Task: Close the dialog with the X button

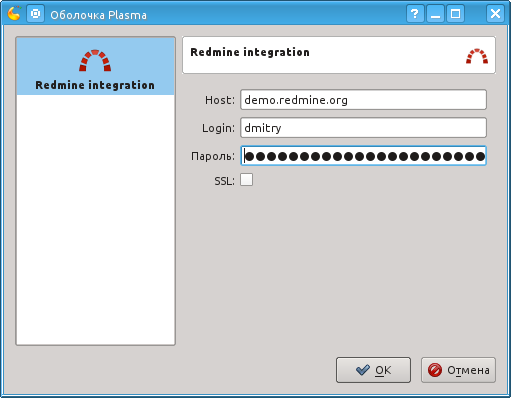Action: 495,14
